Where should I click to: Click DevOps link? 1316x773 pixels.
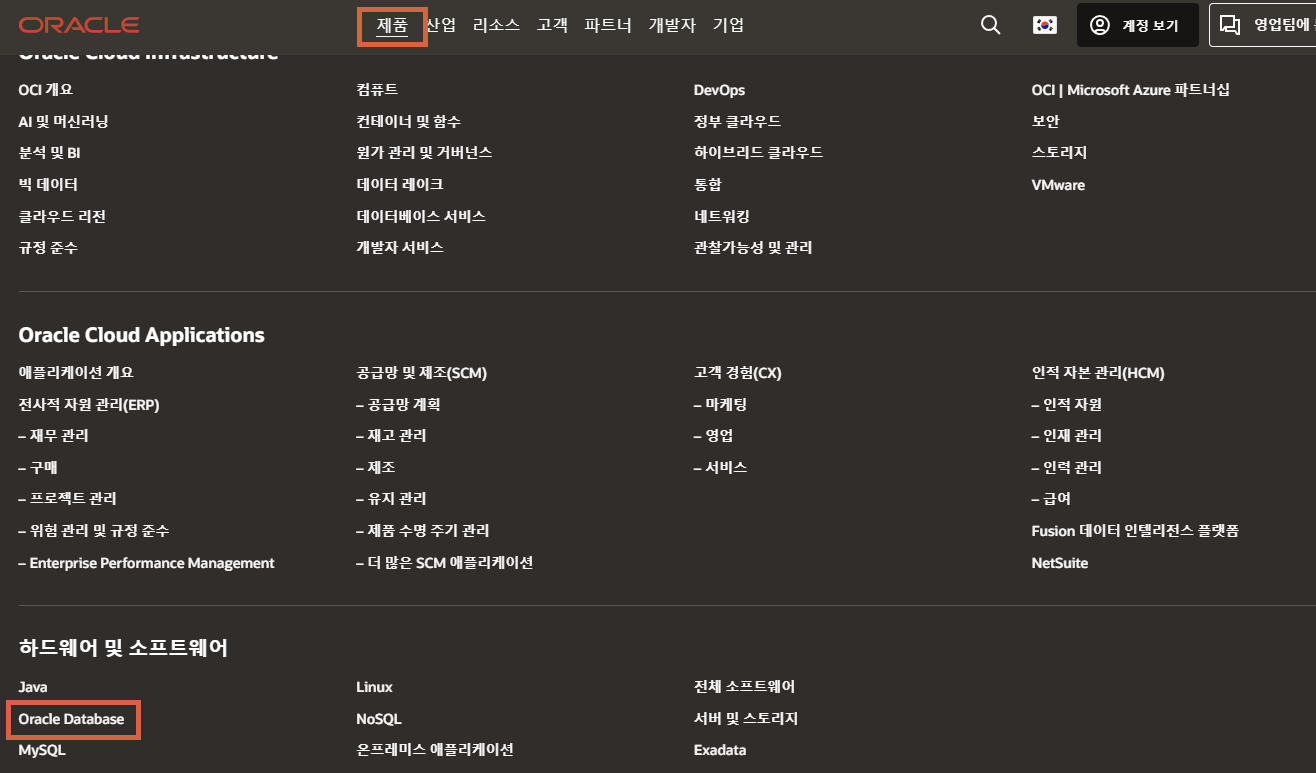tap(719, 90)
